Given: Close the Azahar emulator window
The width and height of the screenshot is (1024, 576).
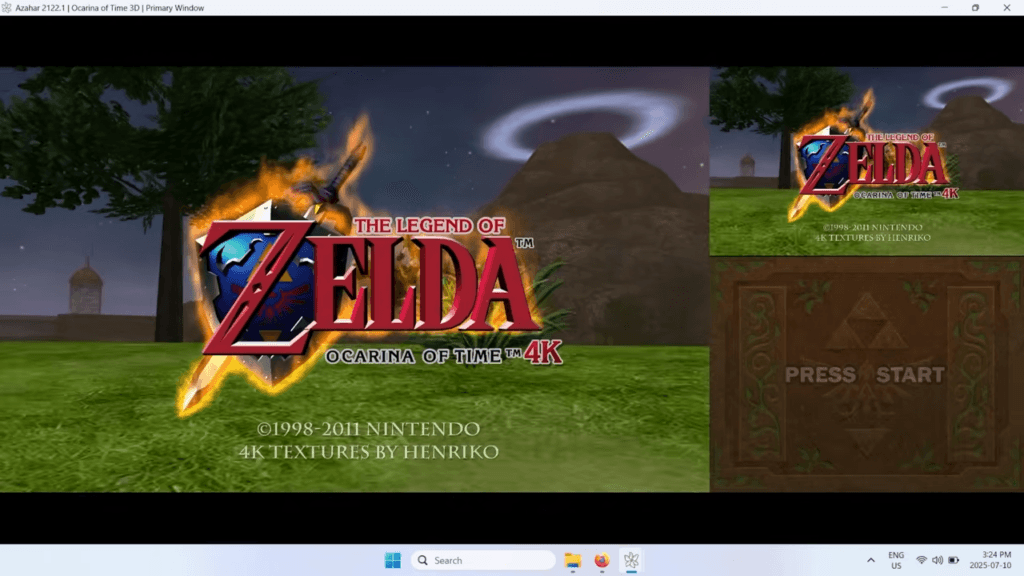Looking at the screenshot, I should tap(1006, 8).
